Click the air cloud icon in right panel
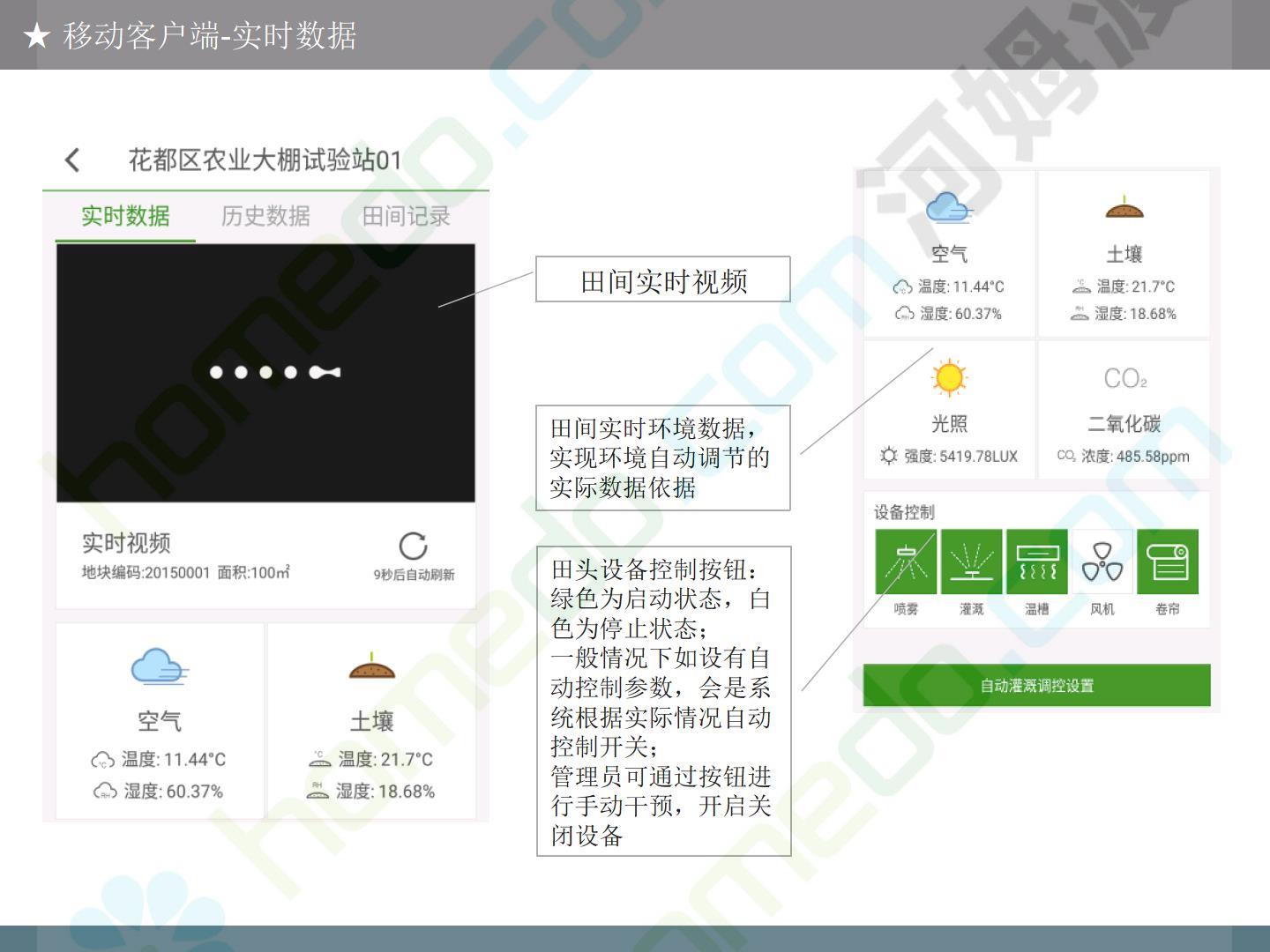This screenshot has width=1270, height=952. coord(949,208)
